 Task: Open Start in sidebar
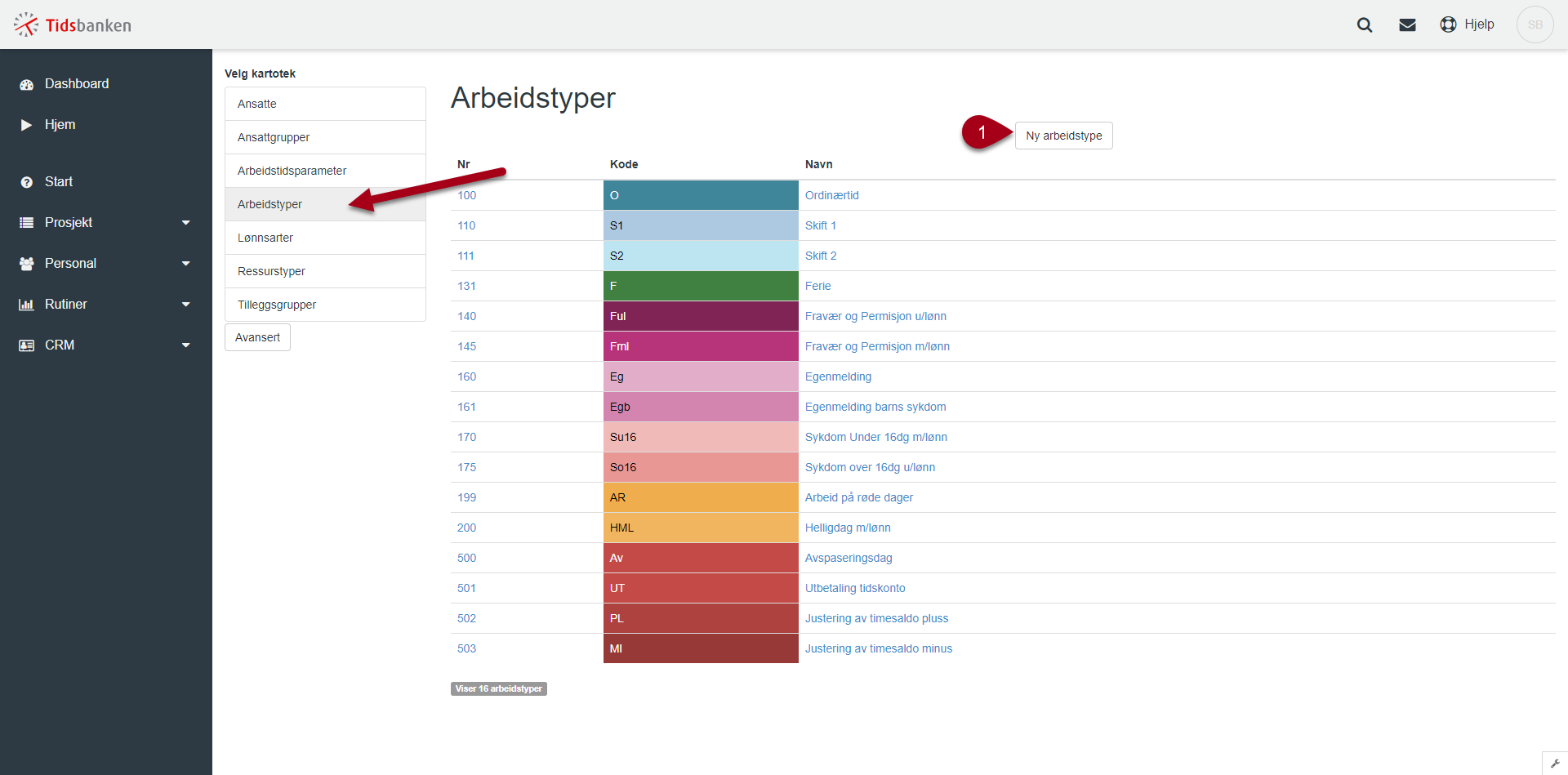pyautogui.click(x=59, y=182)
